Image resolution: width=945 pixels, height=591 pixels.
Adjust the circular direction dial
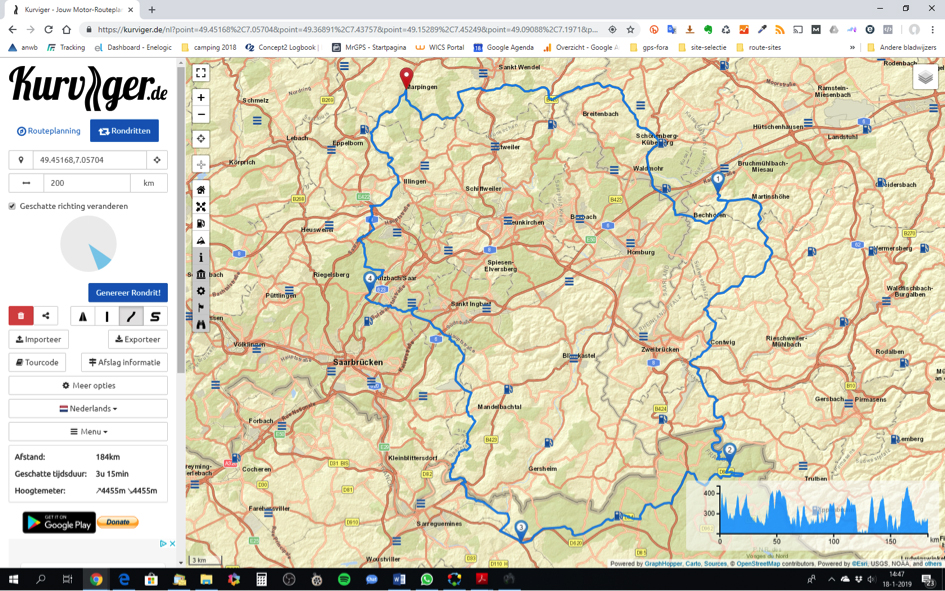pos(88,244)
